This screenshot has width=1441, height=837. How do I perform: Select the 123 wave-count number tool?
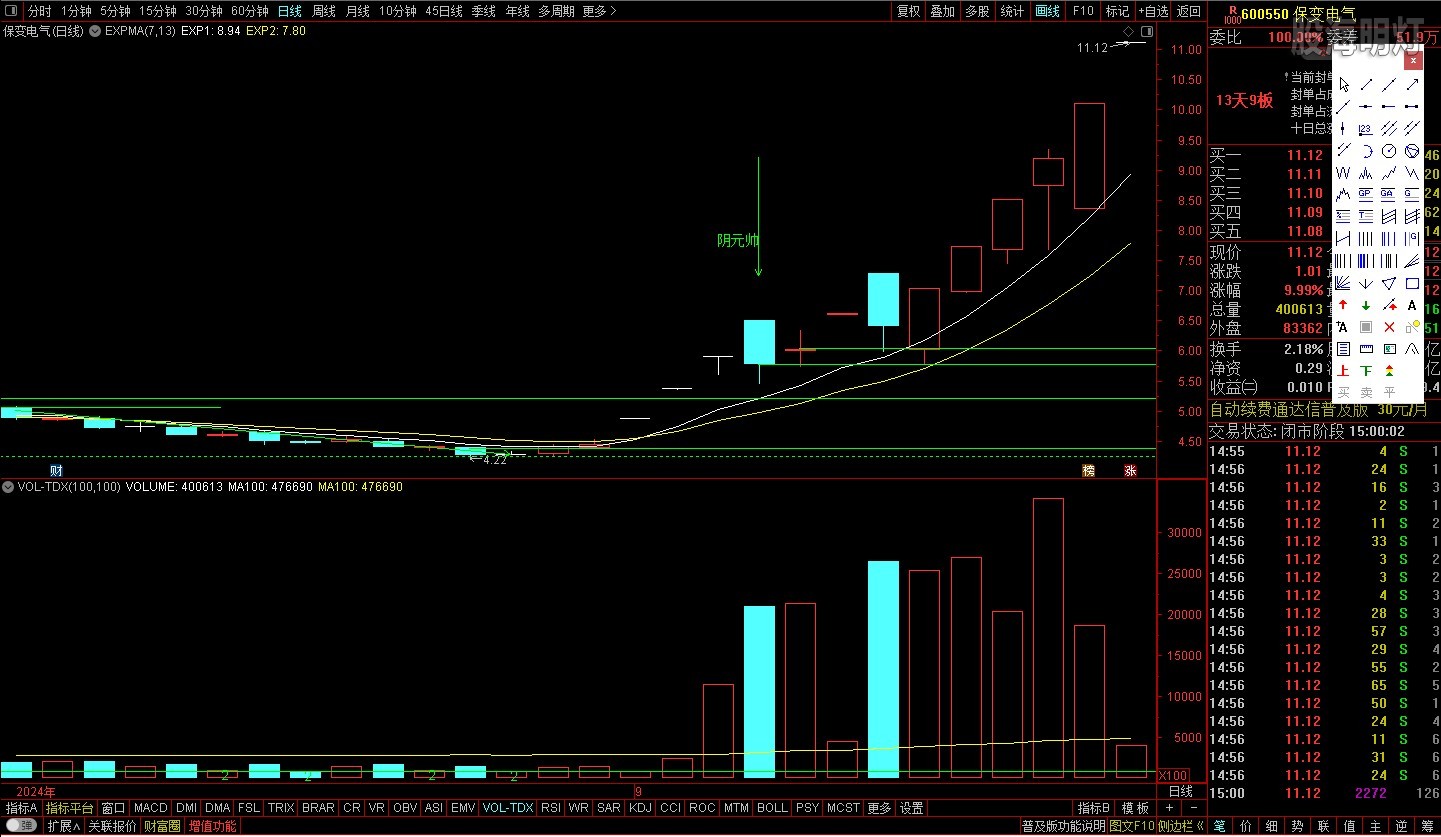[x=1366, y=129]
